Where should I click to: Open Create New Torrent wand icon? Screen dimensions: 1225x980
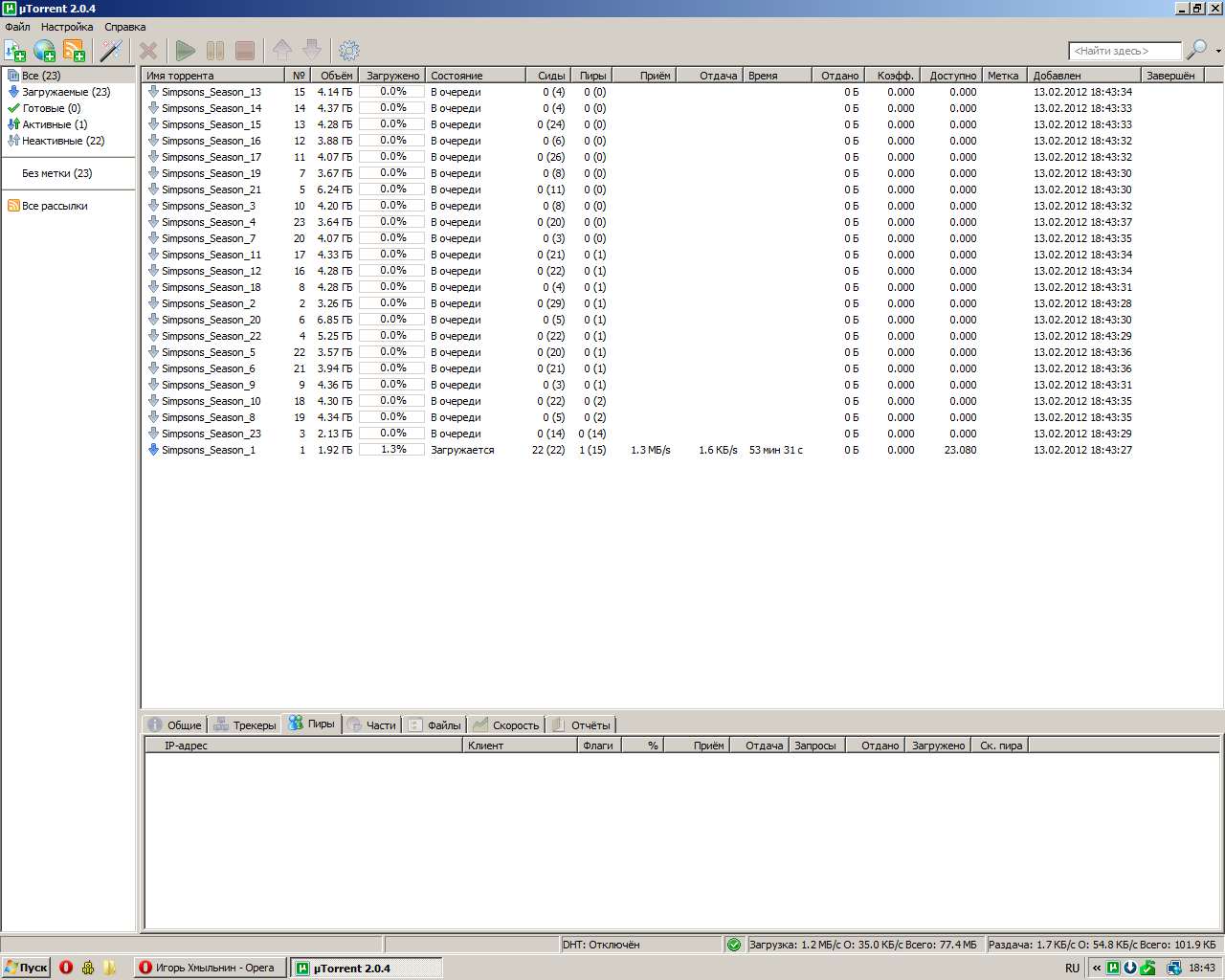(x=111, y=50)
